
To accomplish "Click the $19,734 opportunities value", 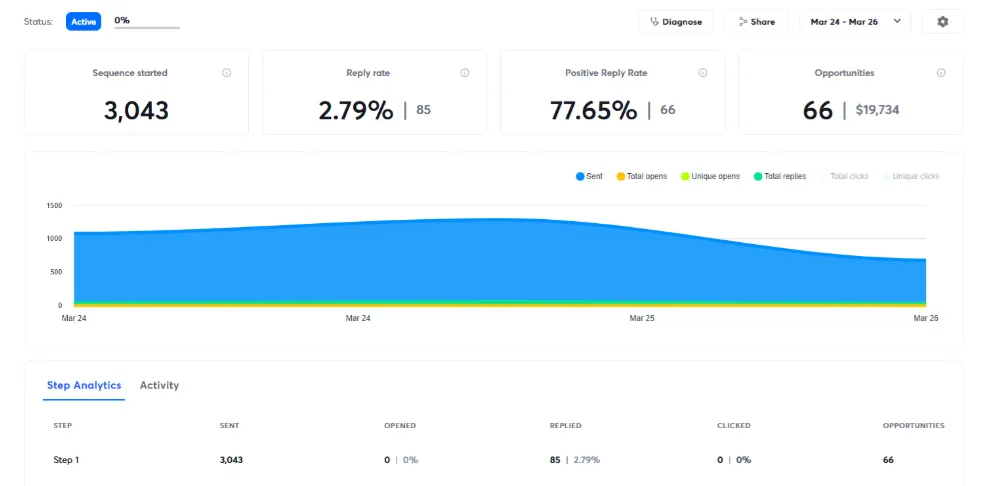I will tap(877, 110).
